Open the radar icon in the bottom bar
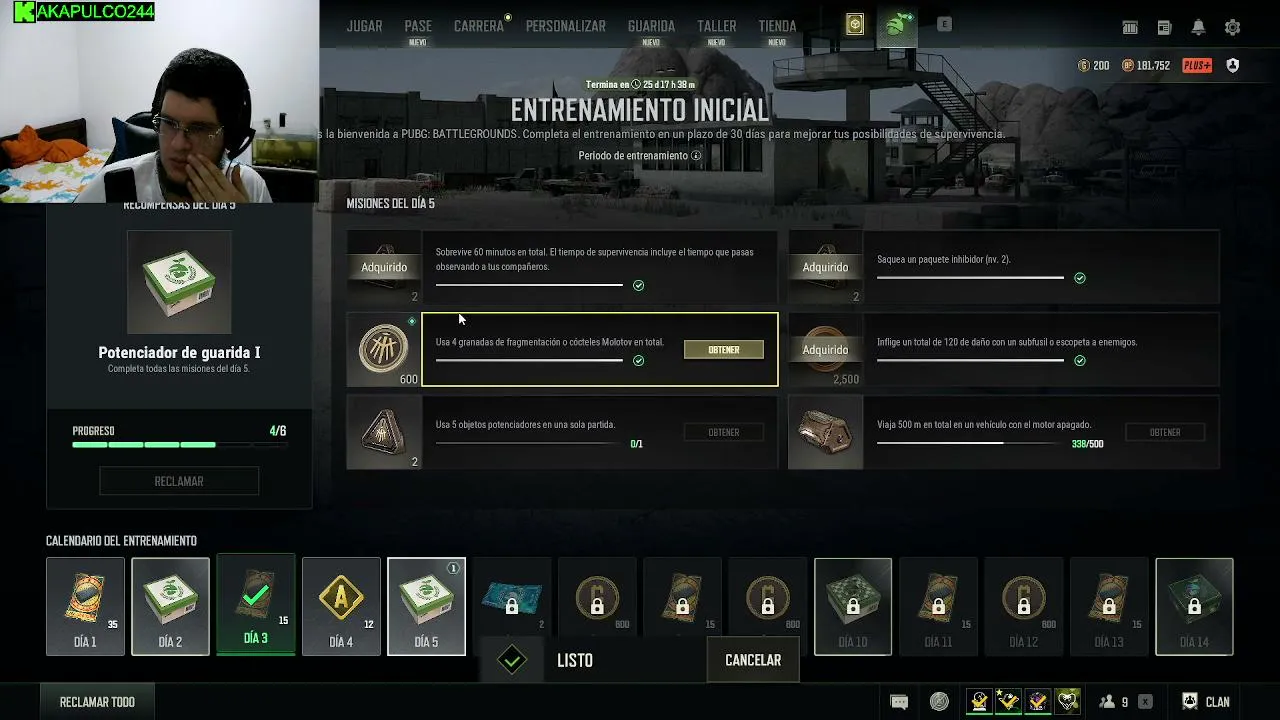 click(x=939, y=702)
